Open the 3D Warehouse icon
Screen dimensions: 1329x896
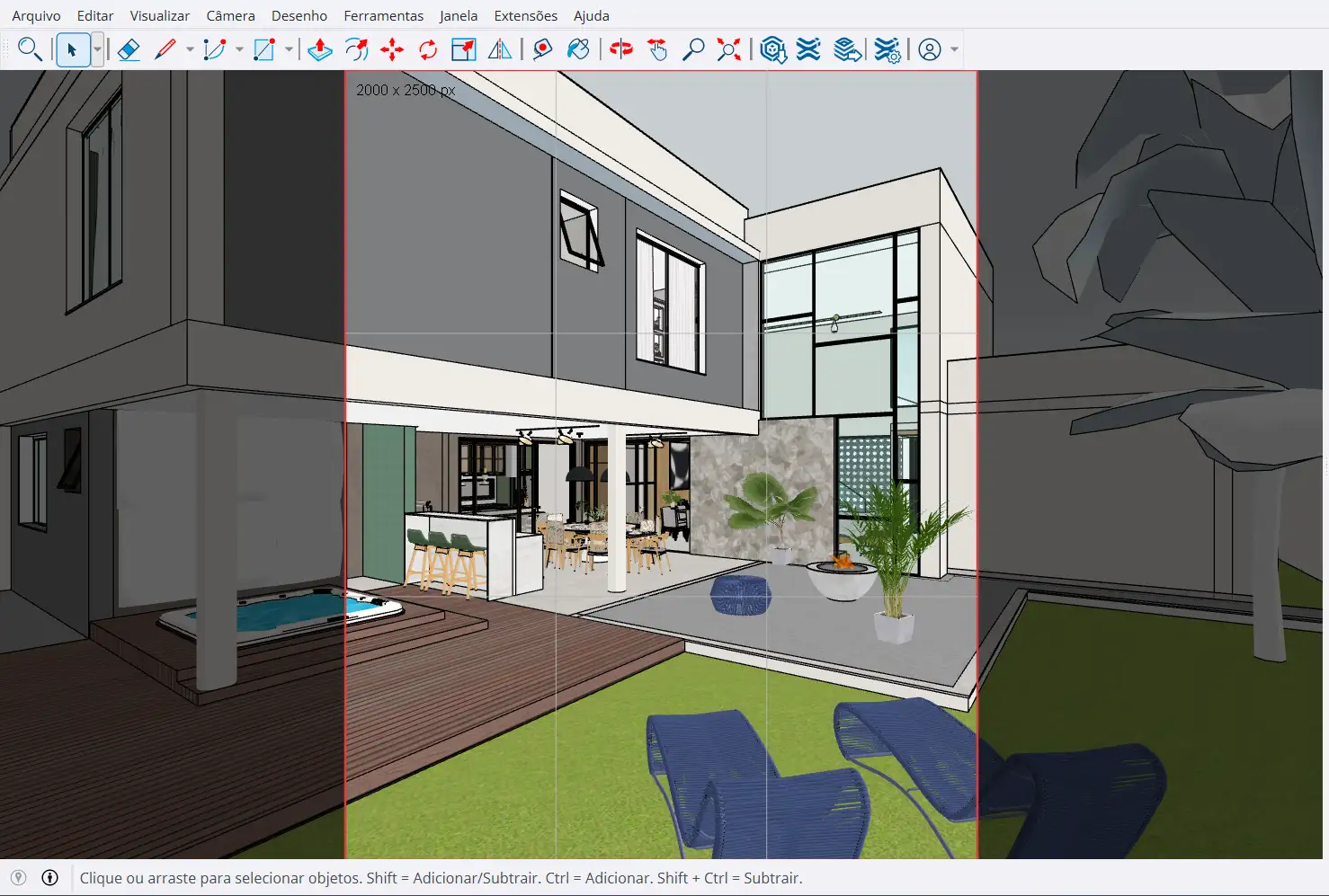pos(772,49)
